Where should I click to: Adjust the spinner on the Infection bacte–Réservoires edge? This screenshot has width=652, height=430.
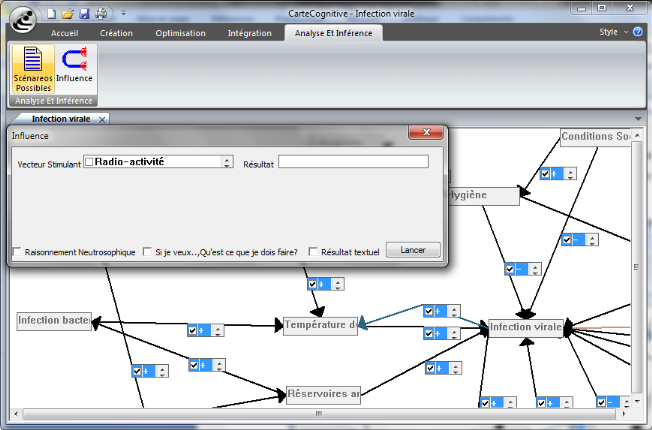coord(220,366)
